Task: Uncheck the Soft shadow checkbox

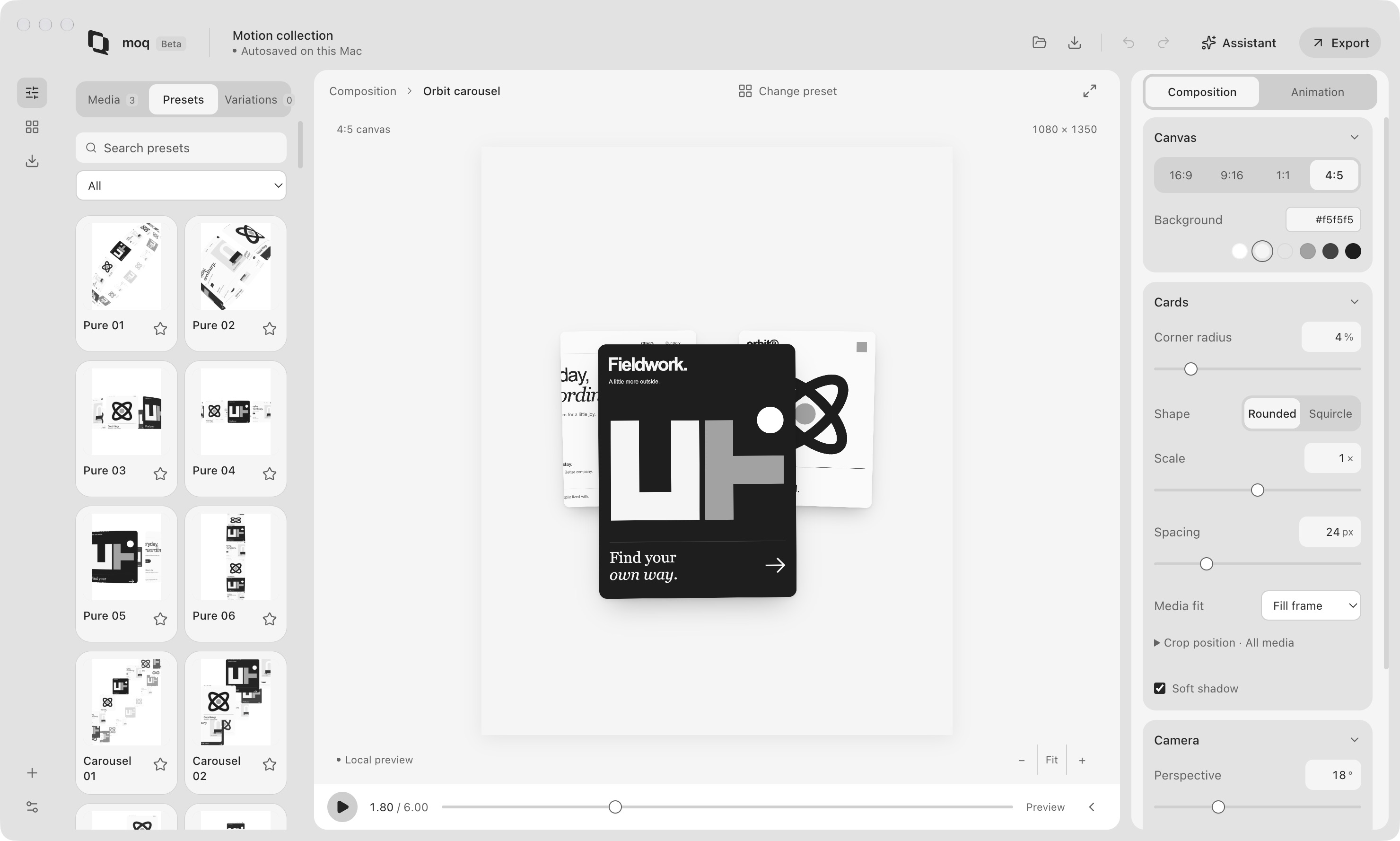Action: (x=1160, y=689)
